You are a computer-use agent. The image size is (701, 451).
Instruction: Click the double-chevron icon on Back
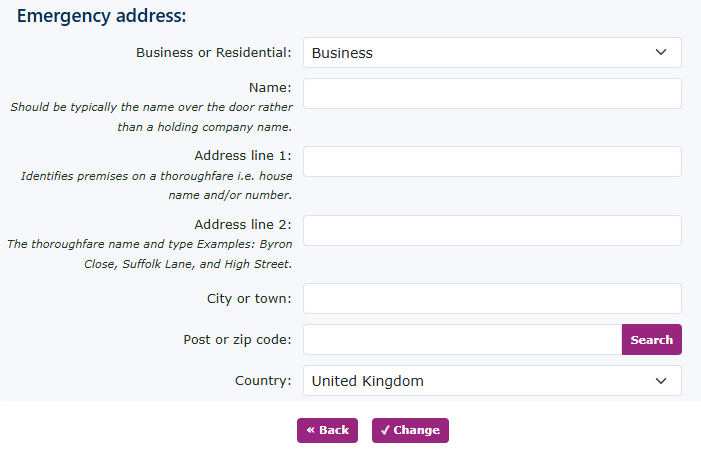311,430
